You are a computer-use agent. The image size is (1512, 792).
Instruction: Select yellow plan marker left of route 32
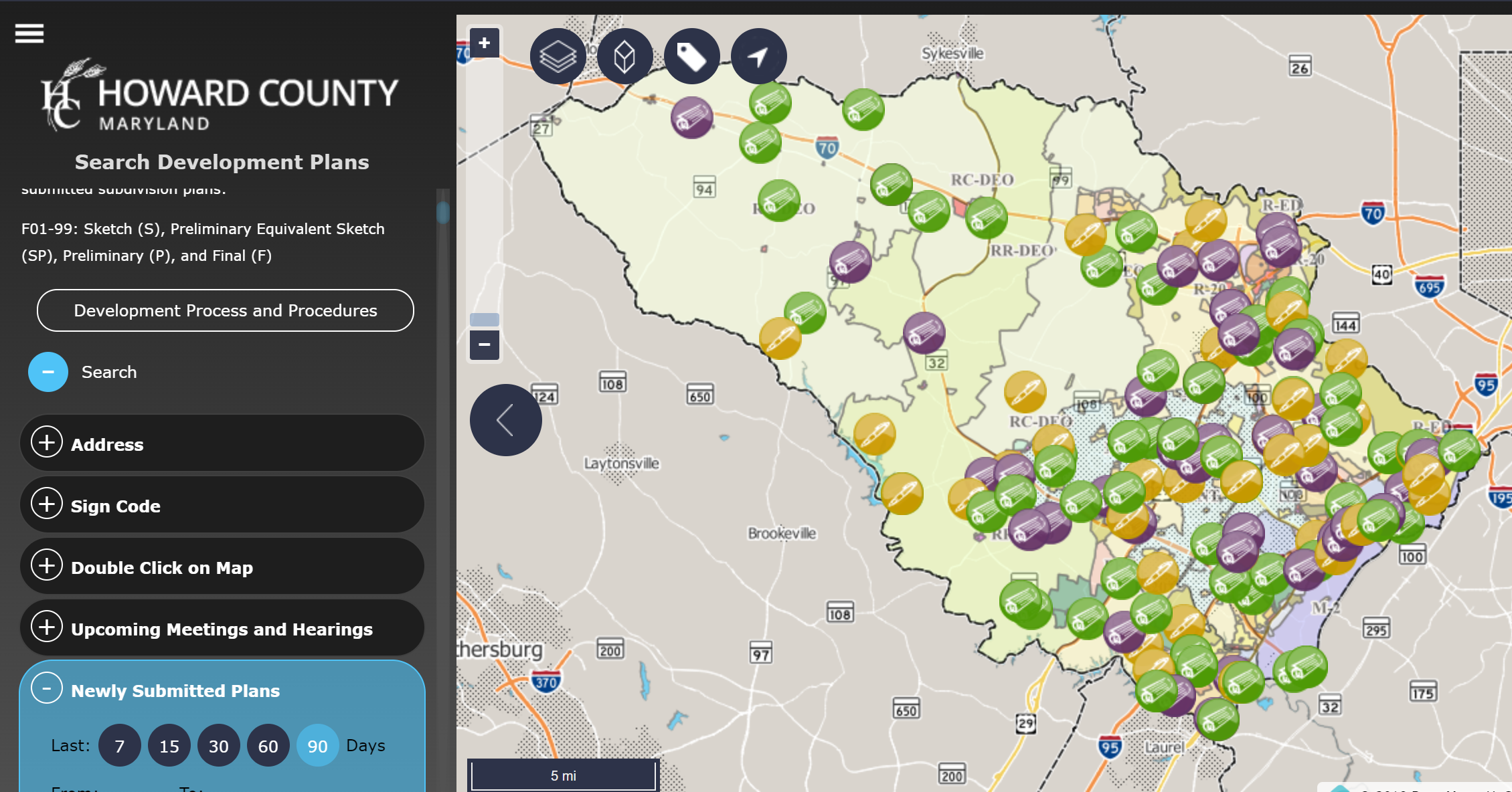click(780, 338)
